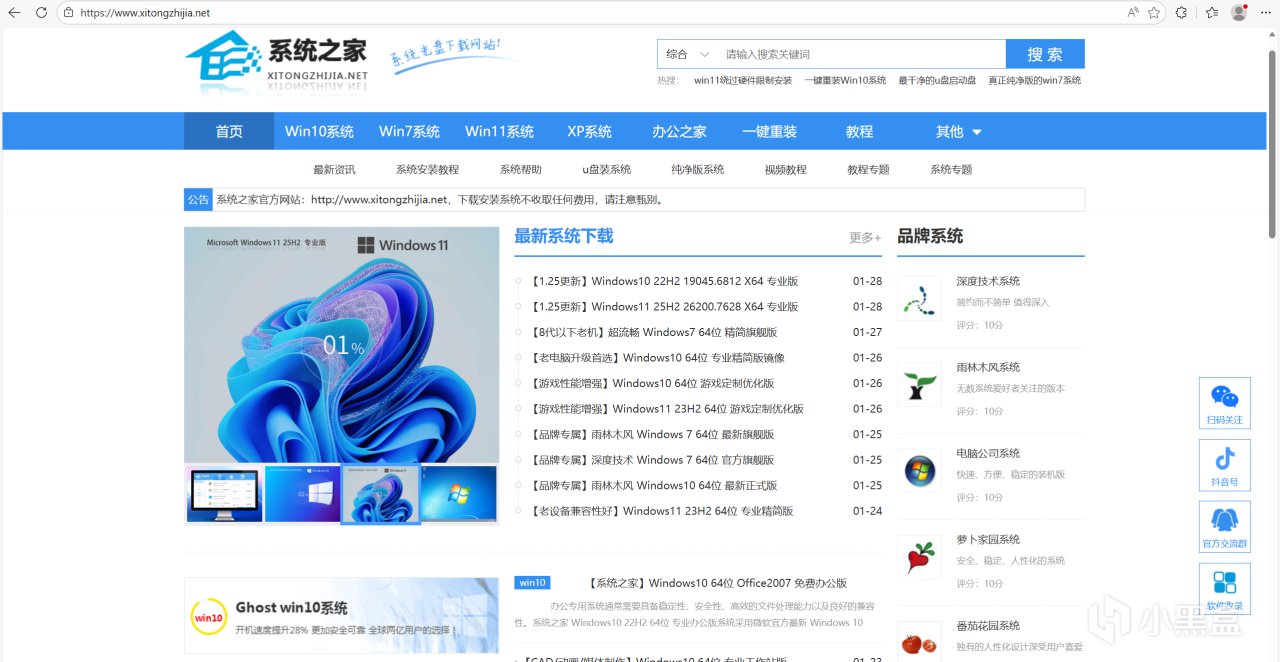1280x662 pixels.
Task: Select the Windows 7 carousel thumbnail
Action: click(459, 494)
